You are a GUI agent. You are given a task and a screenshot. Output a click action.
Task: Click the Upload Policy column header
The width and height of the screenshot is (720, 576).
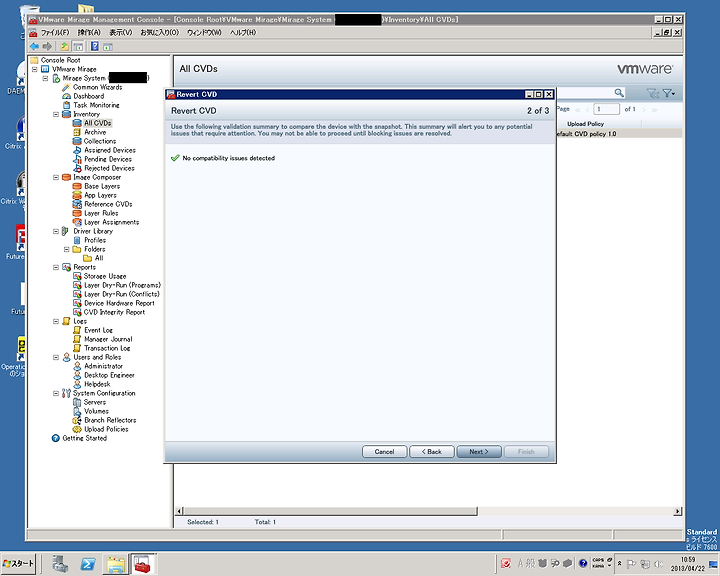coord(585,124)
